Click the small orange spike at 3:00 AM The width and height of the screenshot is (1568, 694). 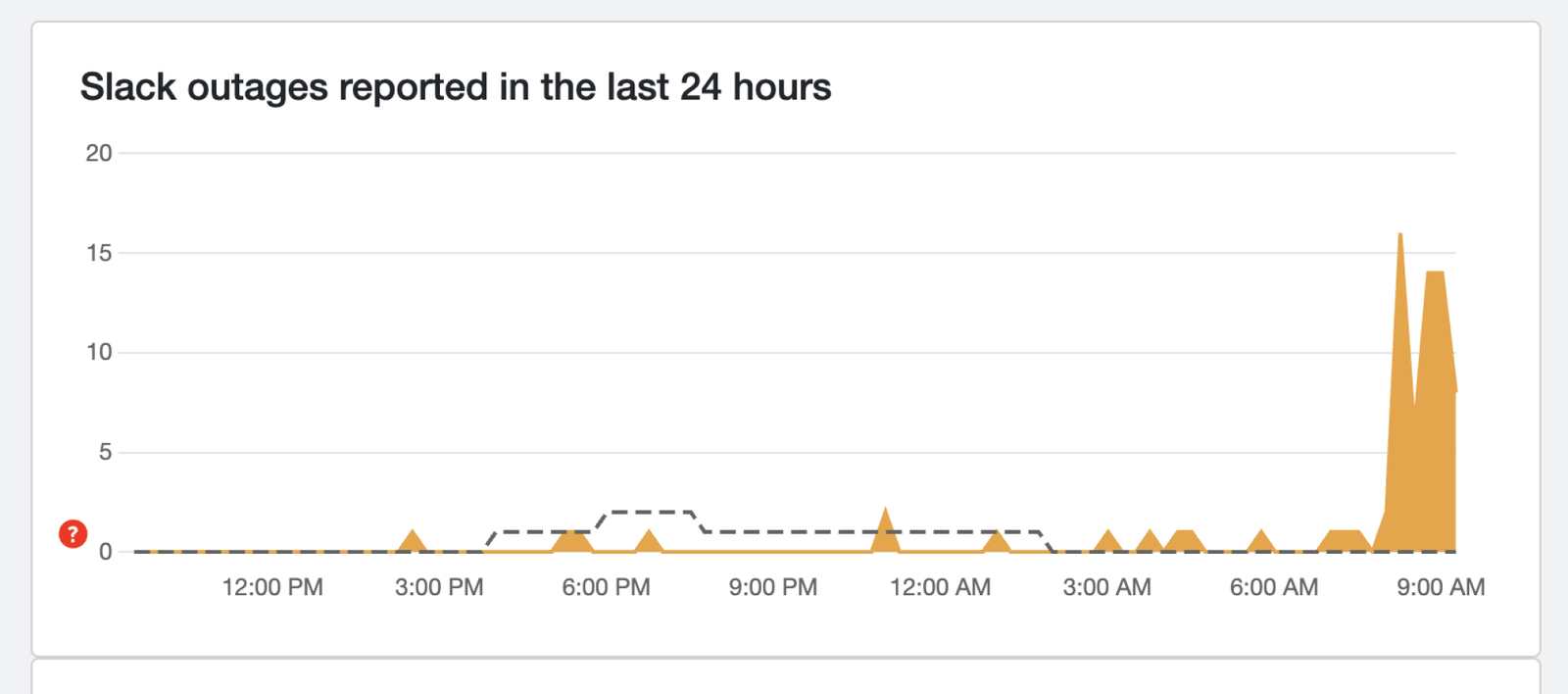pos(1107,541)
